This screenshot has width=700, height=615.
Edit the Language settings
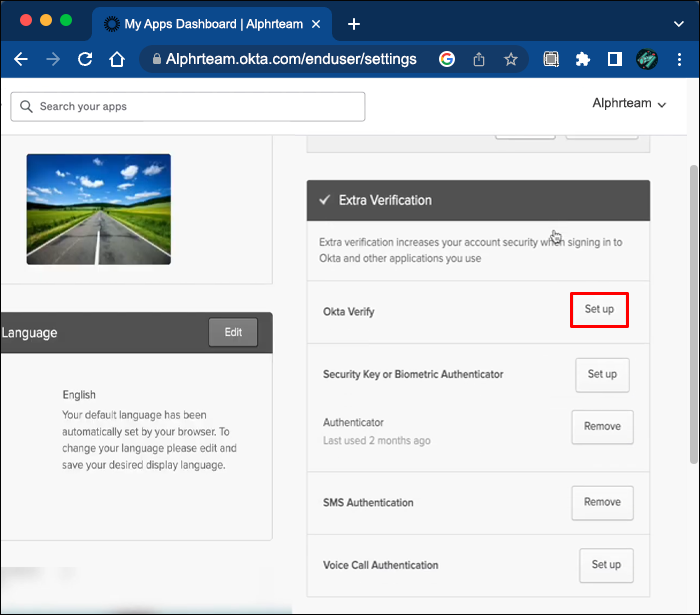point(233,333)
